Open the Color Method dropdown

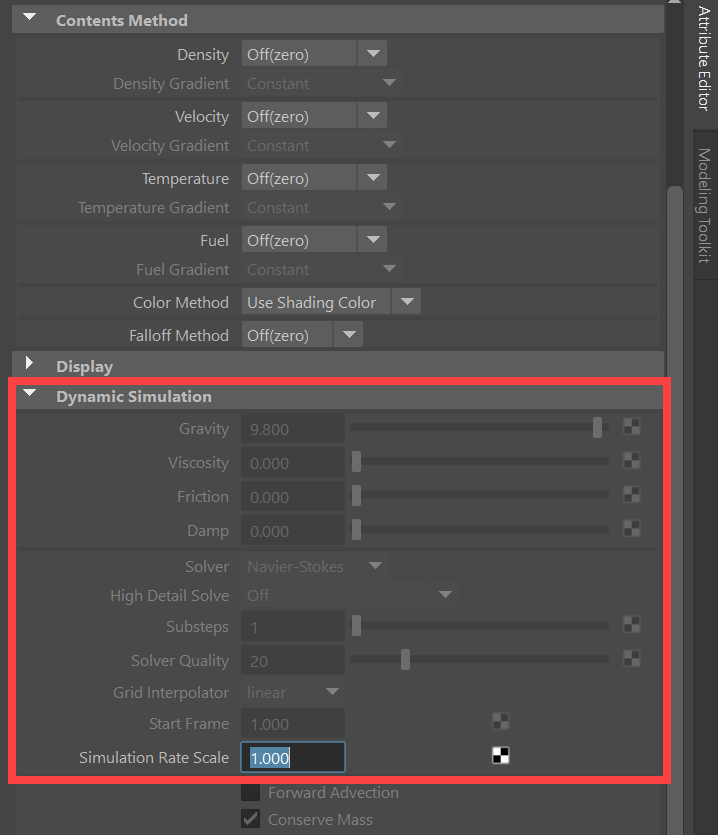(x=331, y=302)
